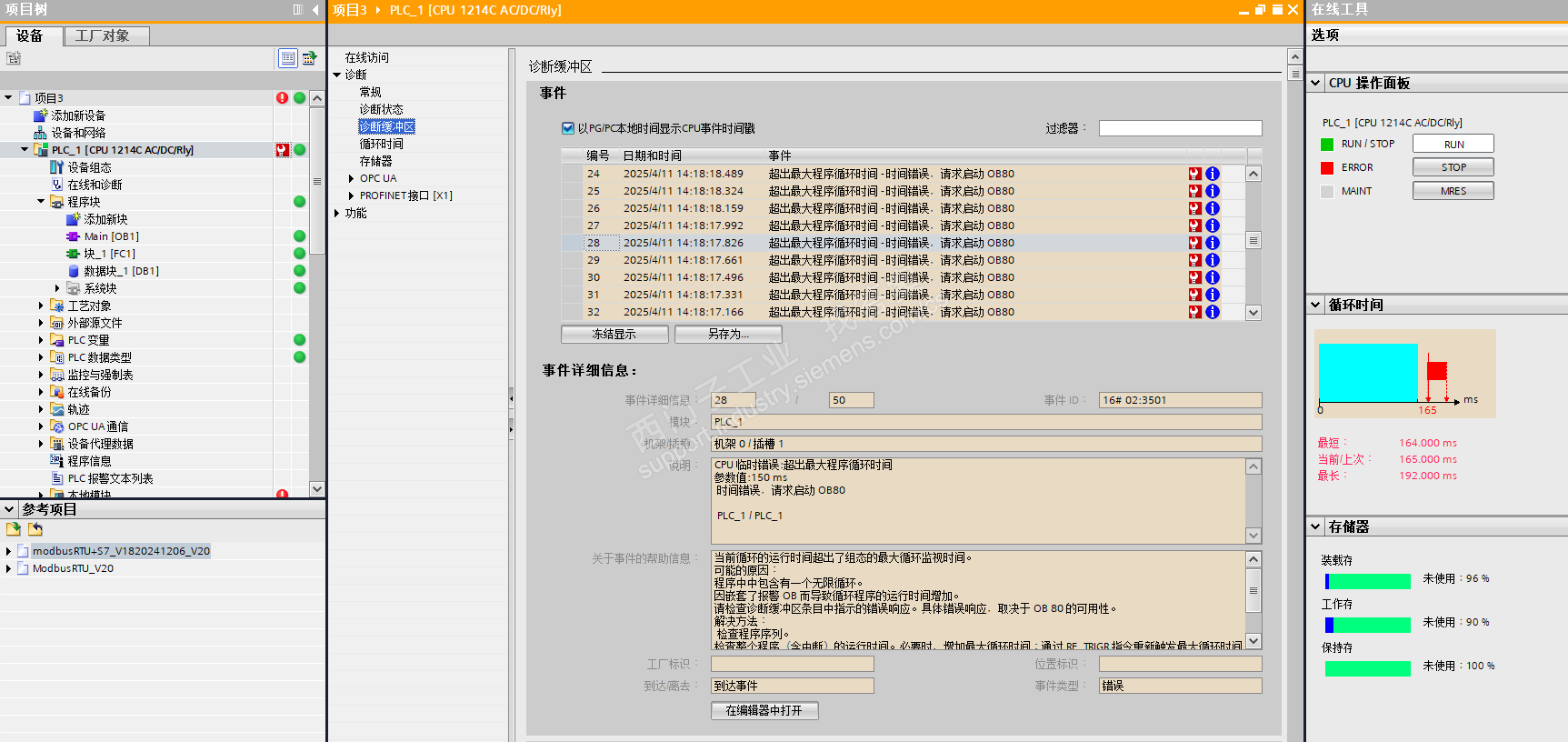Expand PROFINET接口 [X1] node

(x=352, y=196)
